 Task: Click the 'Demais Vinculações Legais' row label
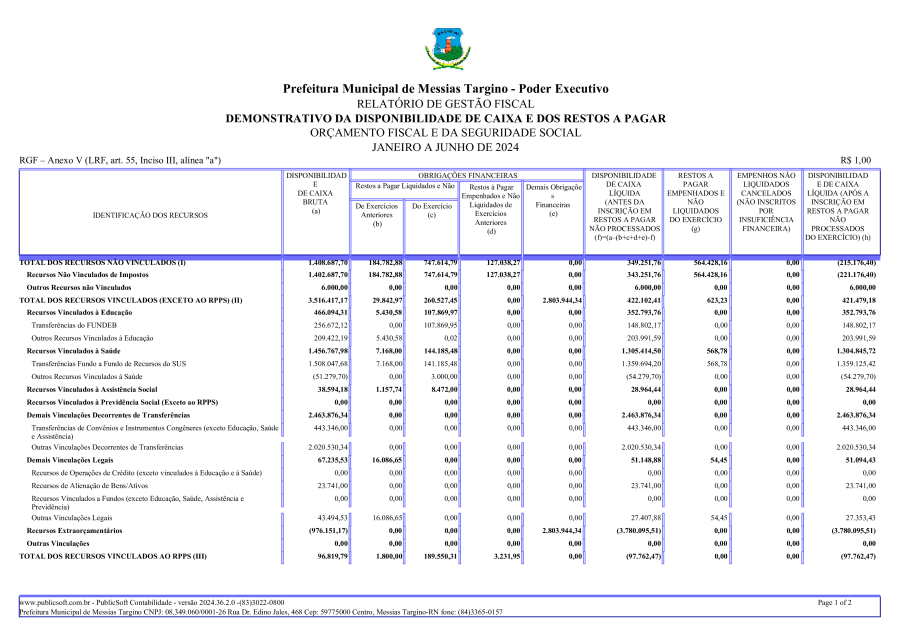tap(67, 459)
